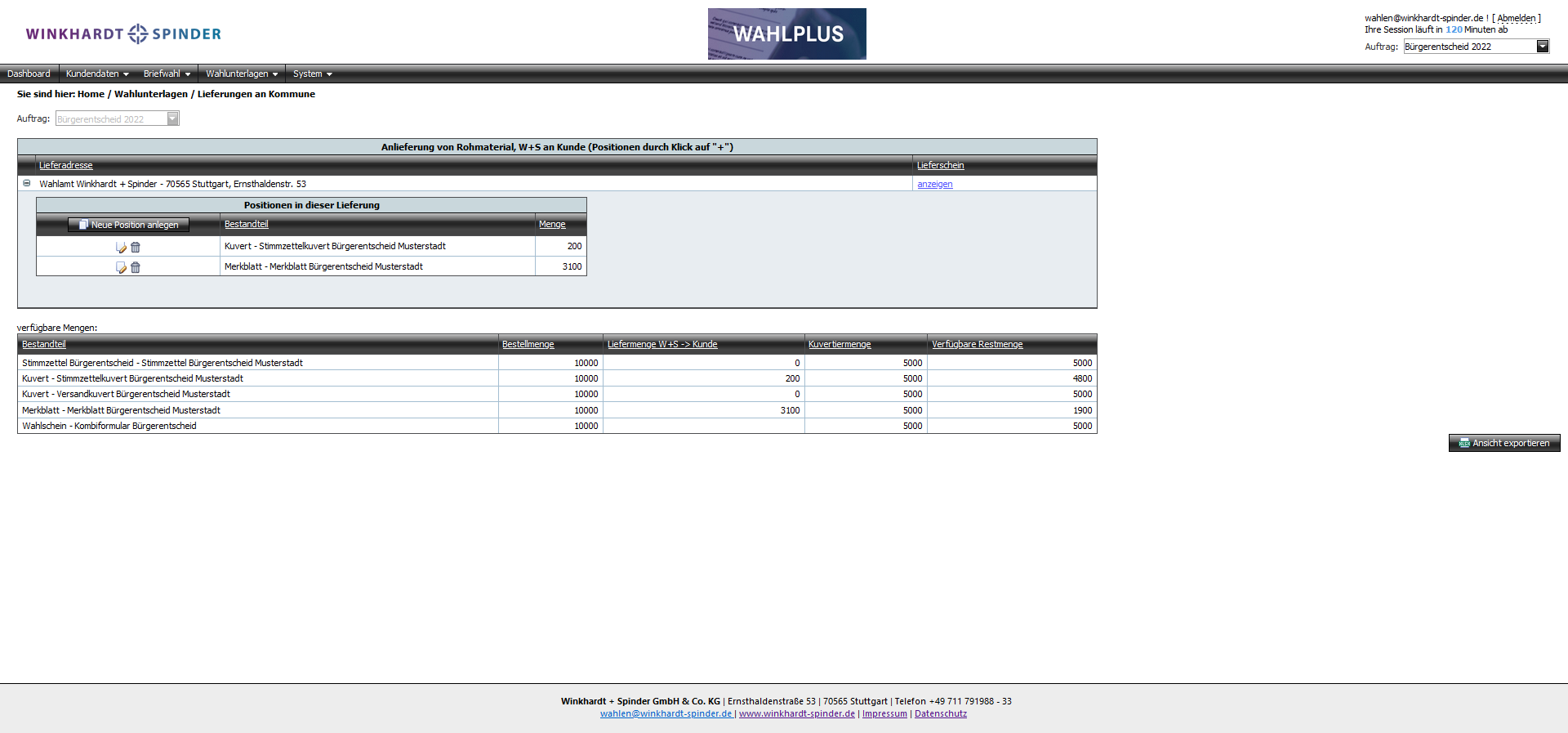Screen dimensions: 1568x733
Task: Log out using the Abmelden link
Action: coord(1516,18)
